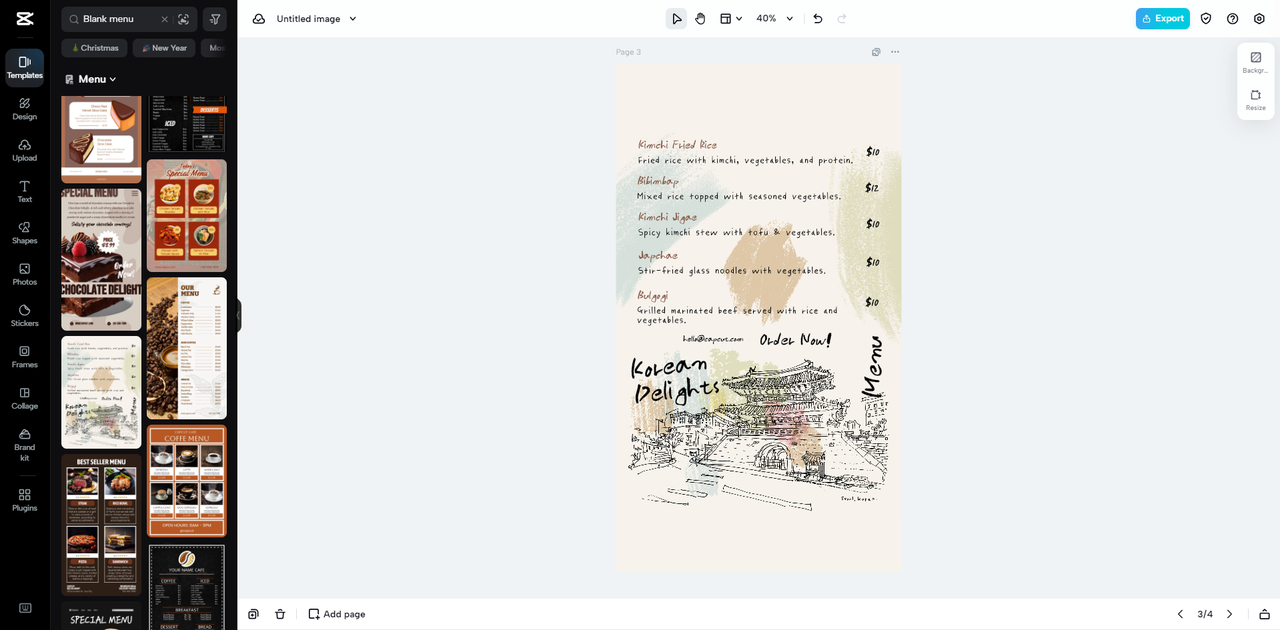Select the Seoul temple sketch illustration
The height and width of the screenshot is (630, 1280).
click(x=760, y=435)
